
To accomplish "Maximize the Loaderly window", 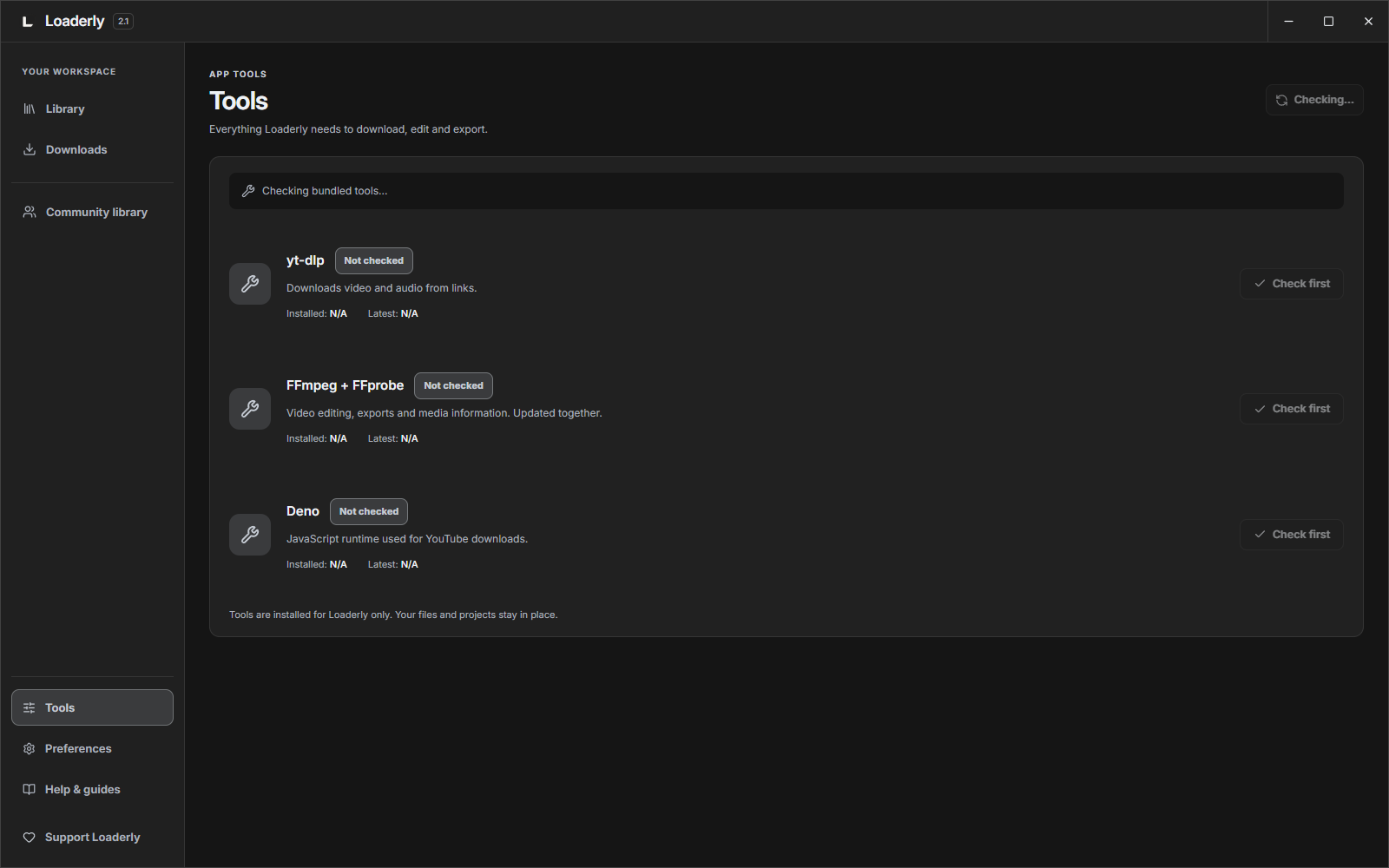I will point(1328,22).
